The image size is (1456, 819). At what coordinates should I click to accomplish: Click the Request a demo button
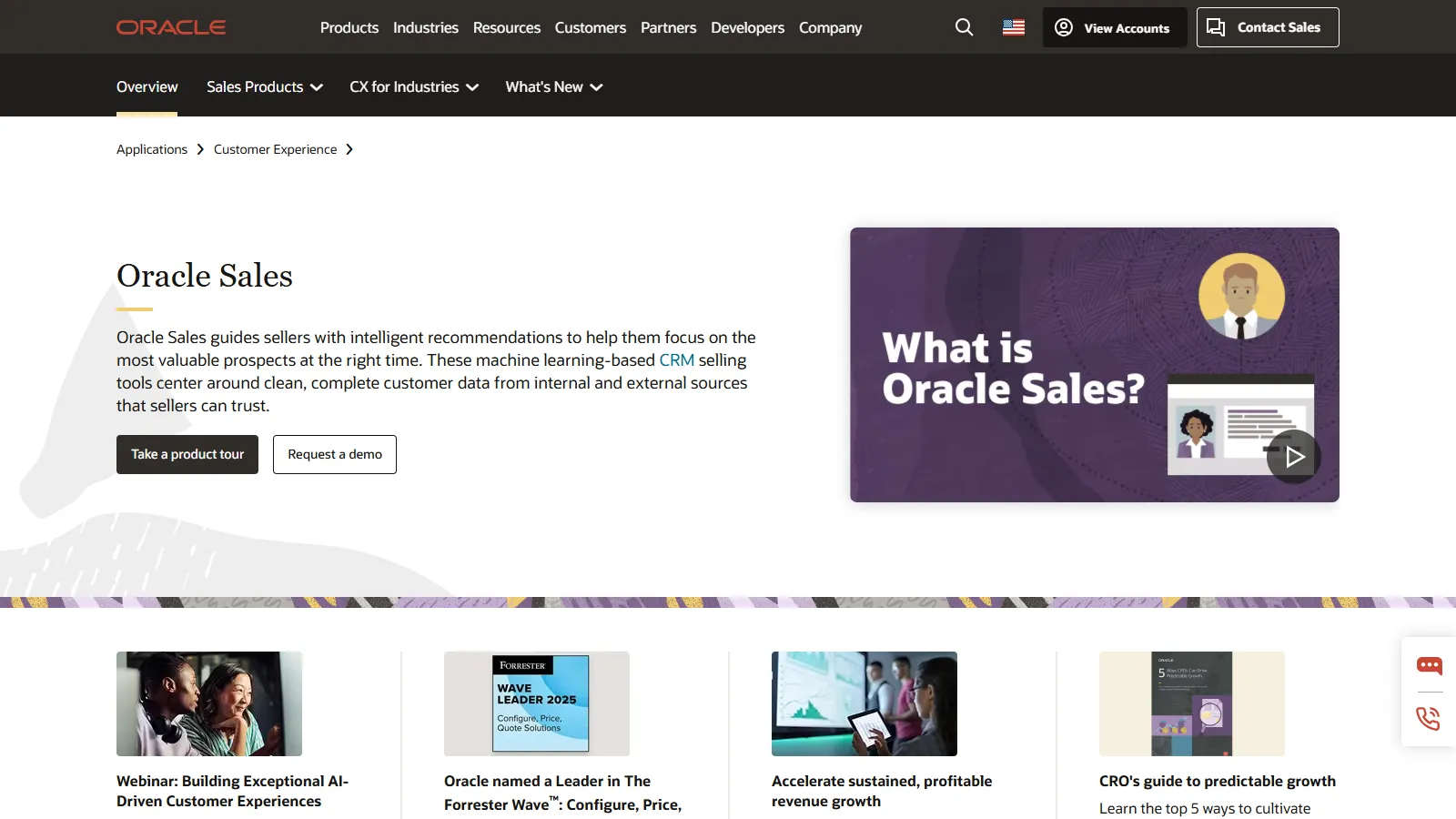(334, 454)
